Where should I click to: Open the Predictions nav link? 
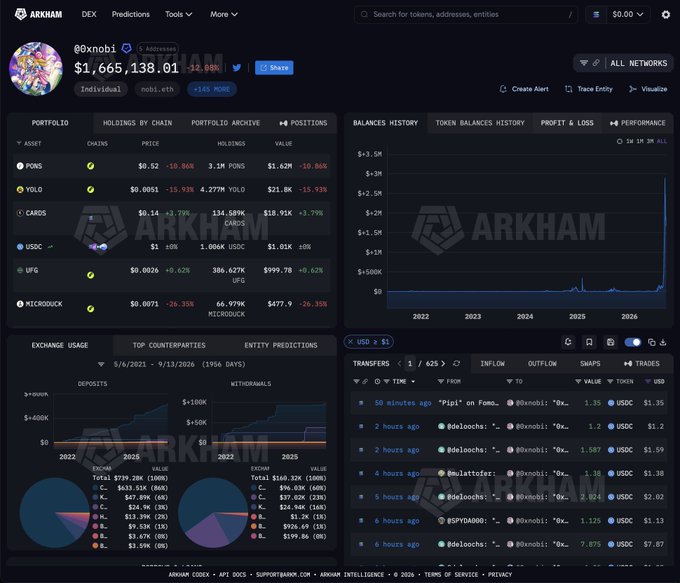tap(131, 14)
